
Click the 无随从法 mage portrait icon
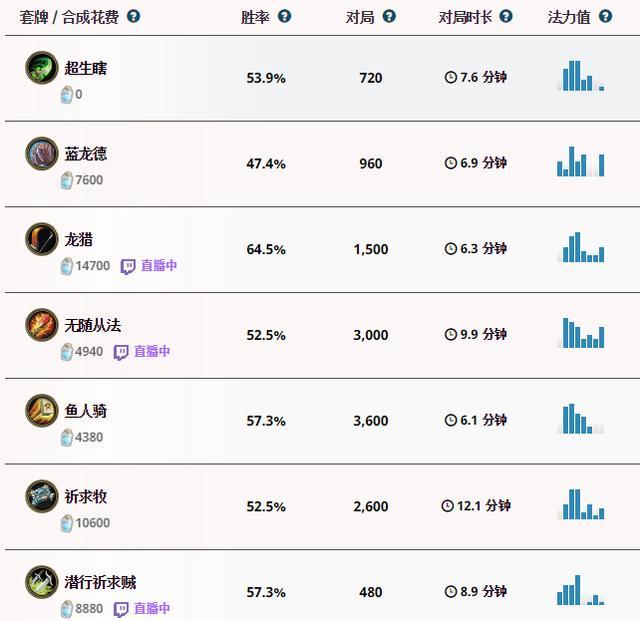pyautogui.click(x=42, y=325)
